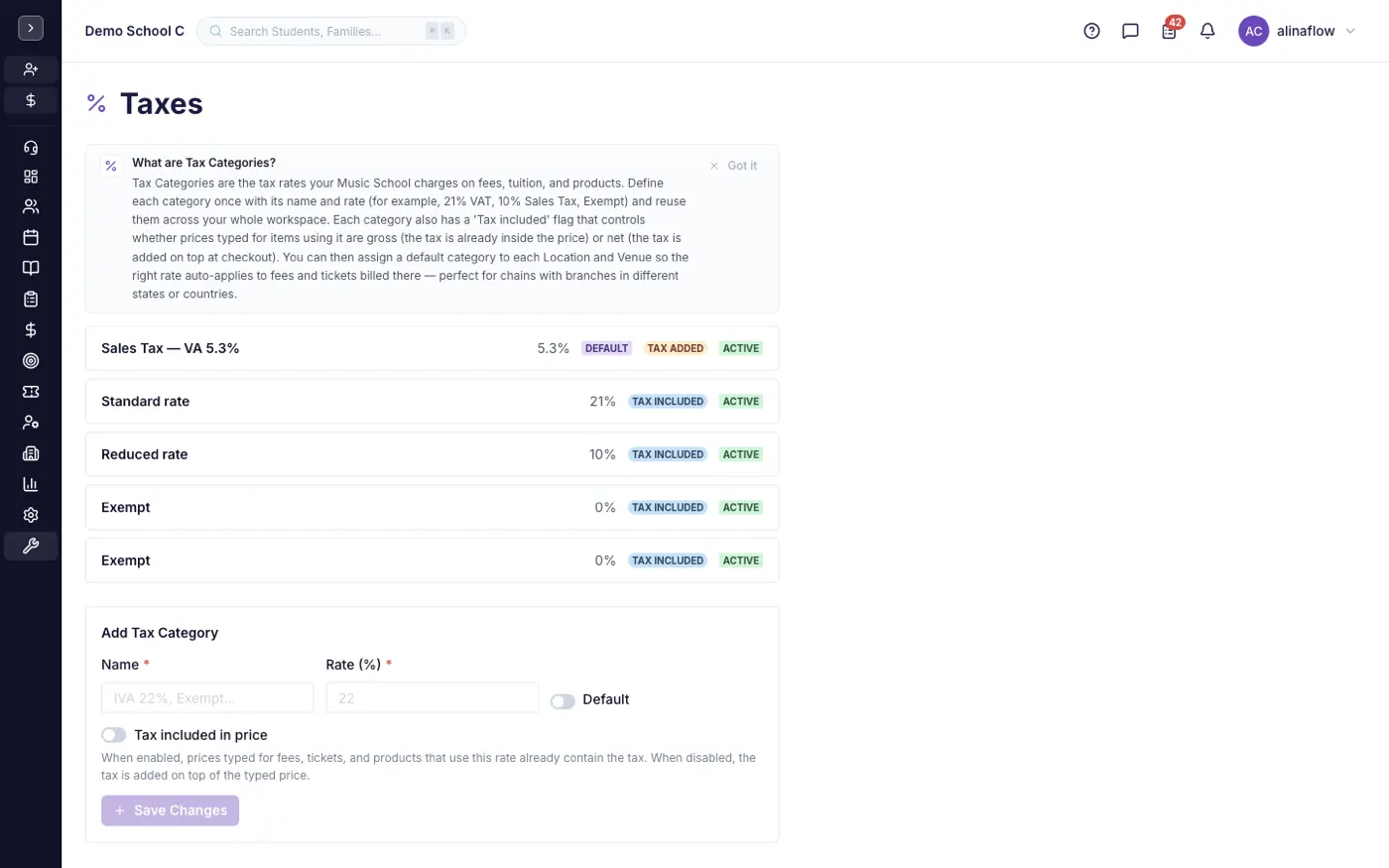The height and width of the screenshot is (868, 1389).
Task: Click the DEFAULT badge on Sales Tax row
Action: click(606, 348)
